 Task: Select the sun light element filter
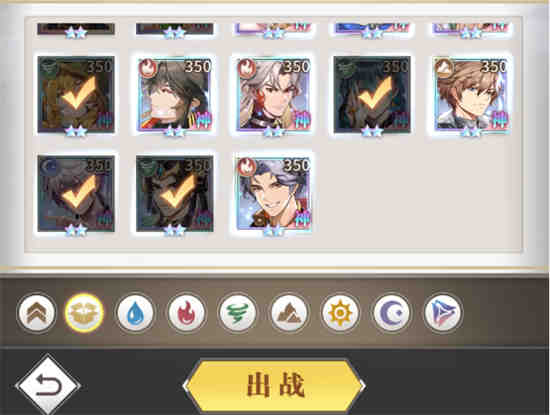340,313
